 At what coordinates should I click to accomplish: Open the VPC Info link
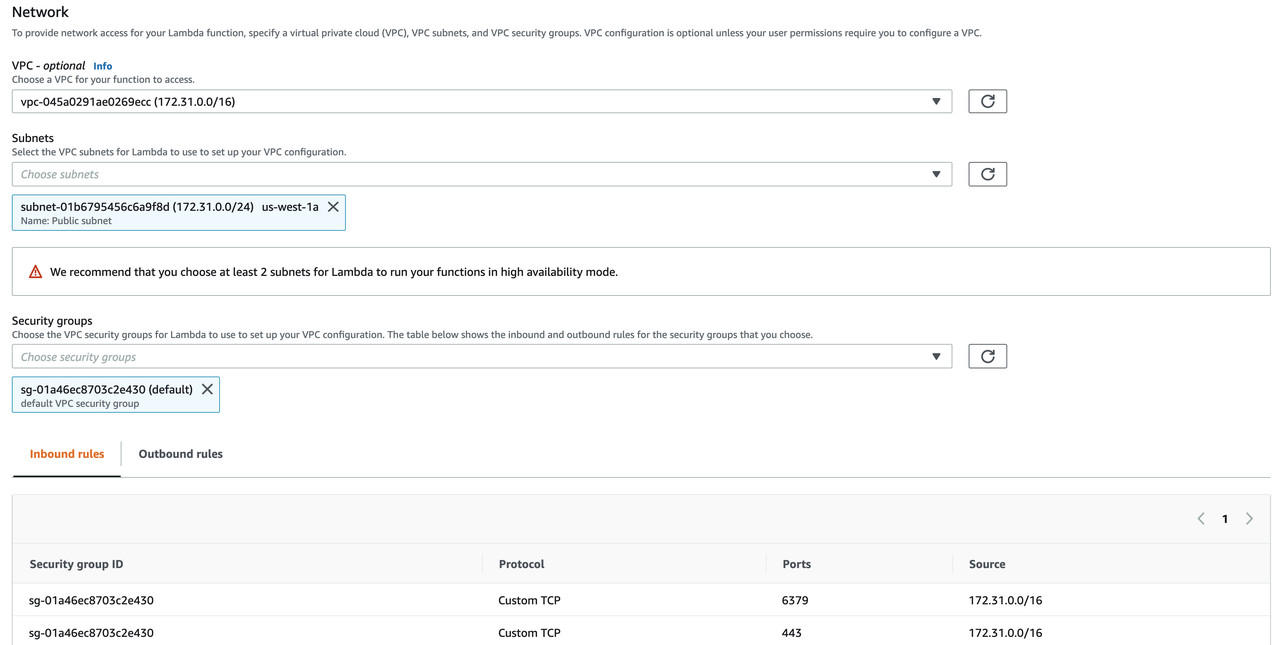pyautogui.click(x=102, y=65)
